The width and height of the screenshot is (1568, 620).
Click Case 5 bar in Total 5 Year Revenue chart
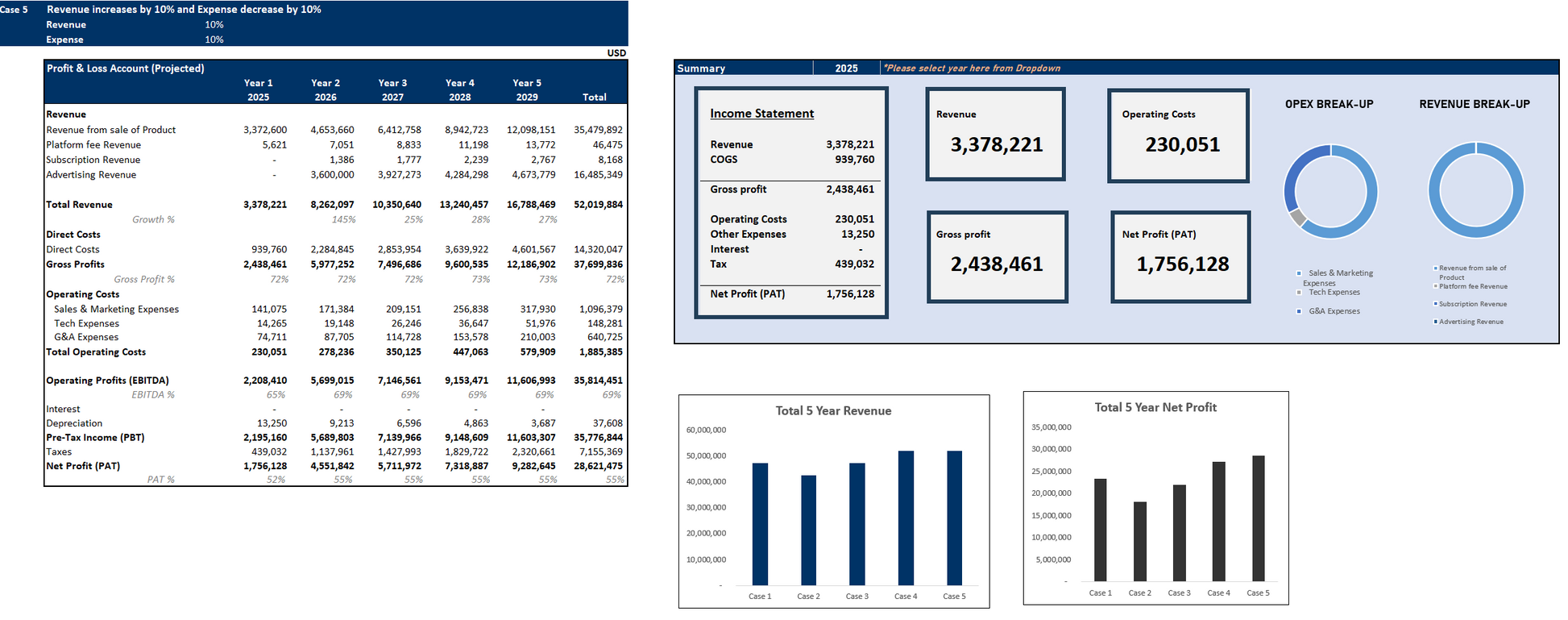point(954,518)
